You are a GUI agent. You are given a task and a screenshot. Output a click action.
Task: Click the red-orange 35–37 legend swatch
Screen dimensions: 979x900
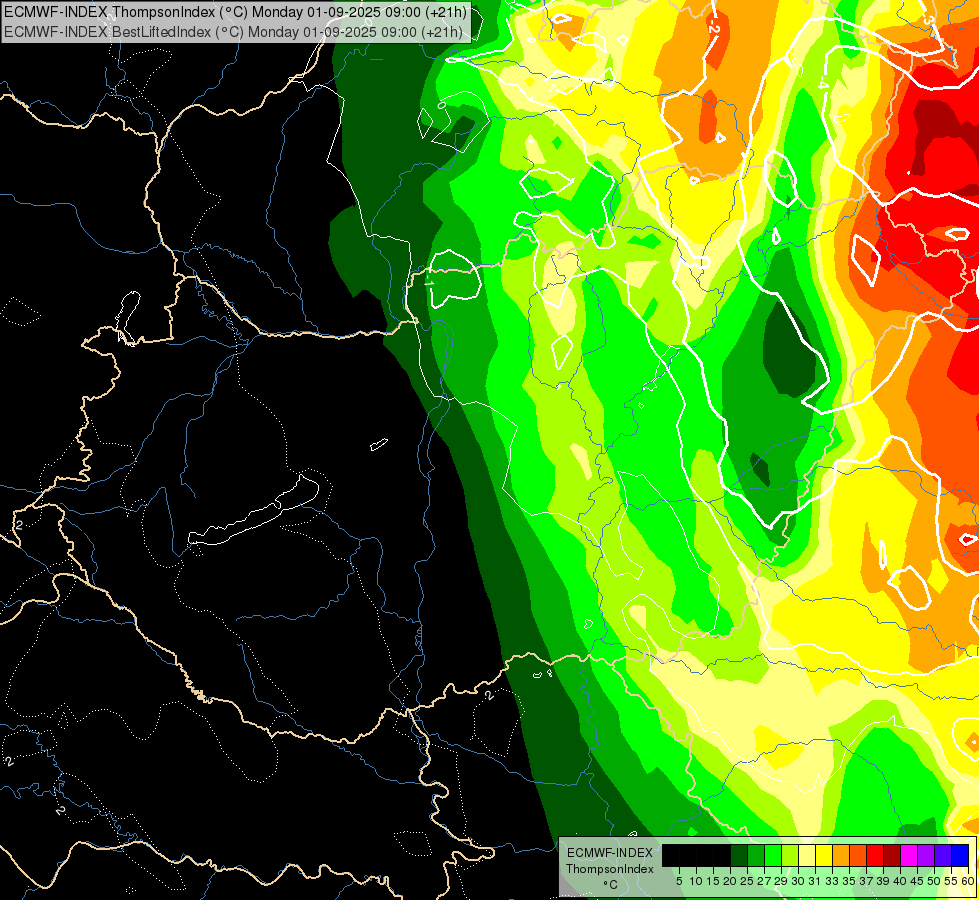pos(858,855)
